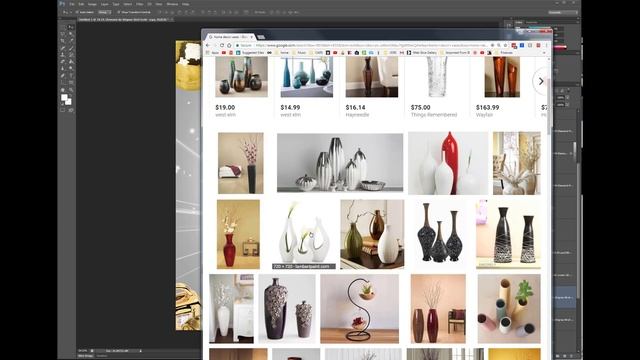640x360 pixels.
Task: Show next shopping results arrow
Action: click(x=541, y=81)
